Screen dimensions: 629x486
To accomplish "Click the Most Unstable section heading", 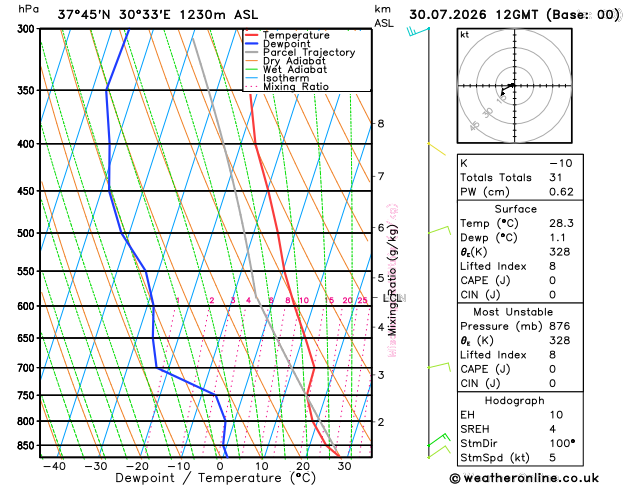I will tap(513, 312).
